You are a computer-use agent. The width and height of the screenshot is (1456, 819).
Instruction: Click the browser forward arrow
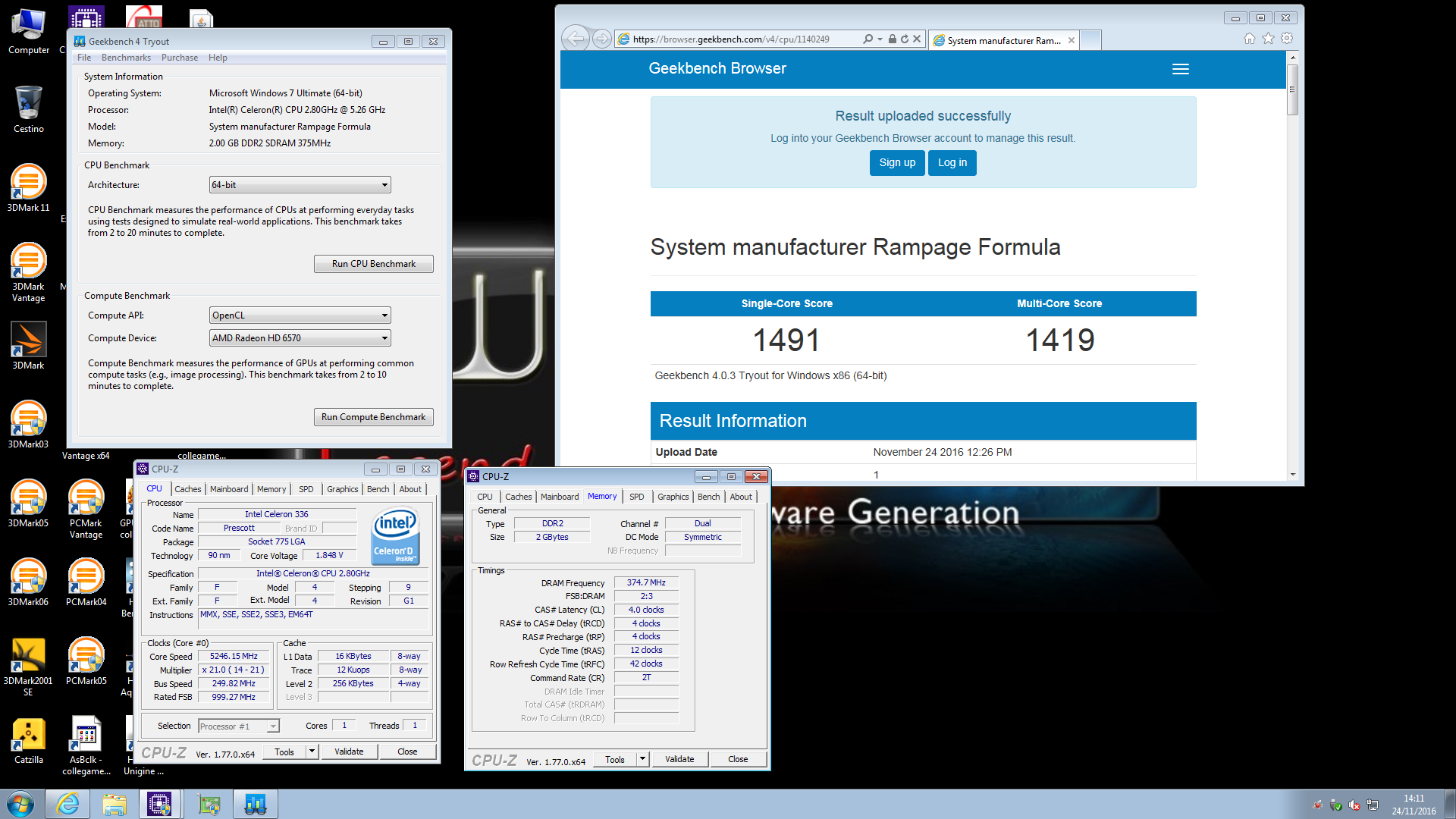pyautogui.click(x=601, y=39)
